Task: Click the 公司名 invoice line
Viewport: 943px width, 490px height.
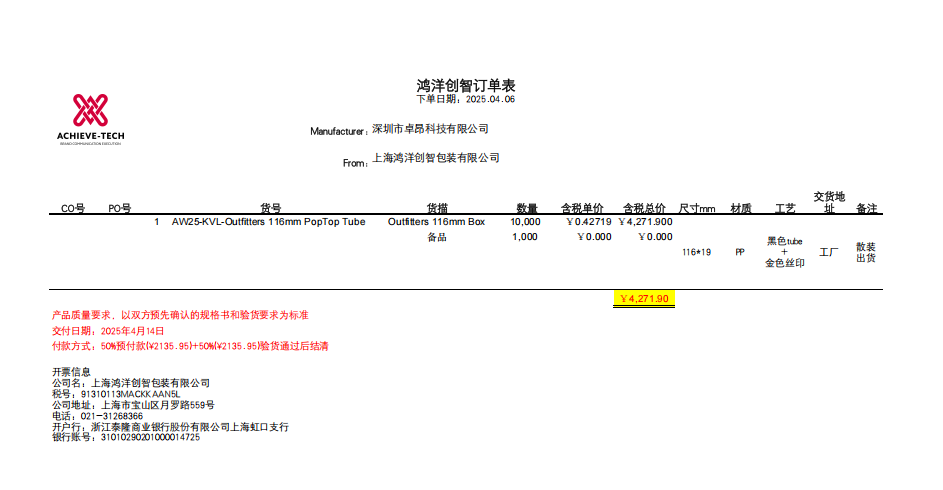Action: tap(131, 383)
